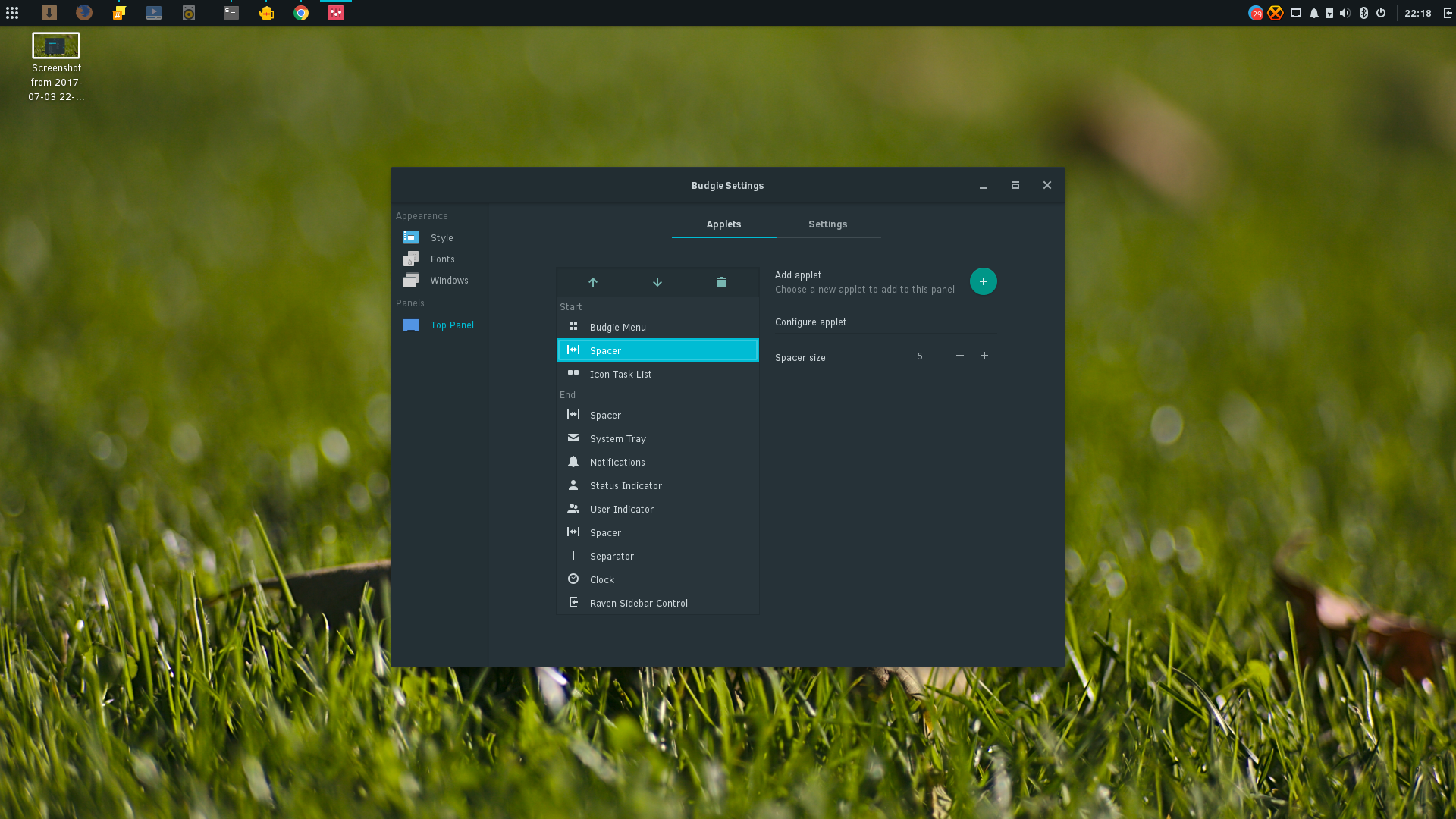Open the tray icon with 29 badge
The width and height of the screenshot is (1456, 819).
click(1256, 13)
